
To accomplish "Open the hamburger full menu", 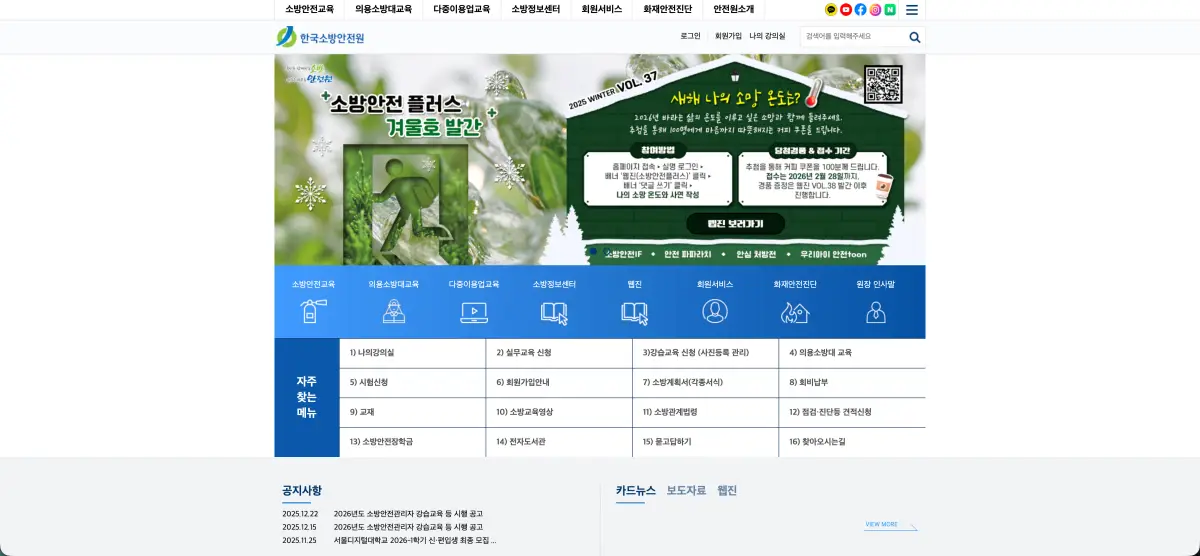I will 912,10.
